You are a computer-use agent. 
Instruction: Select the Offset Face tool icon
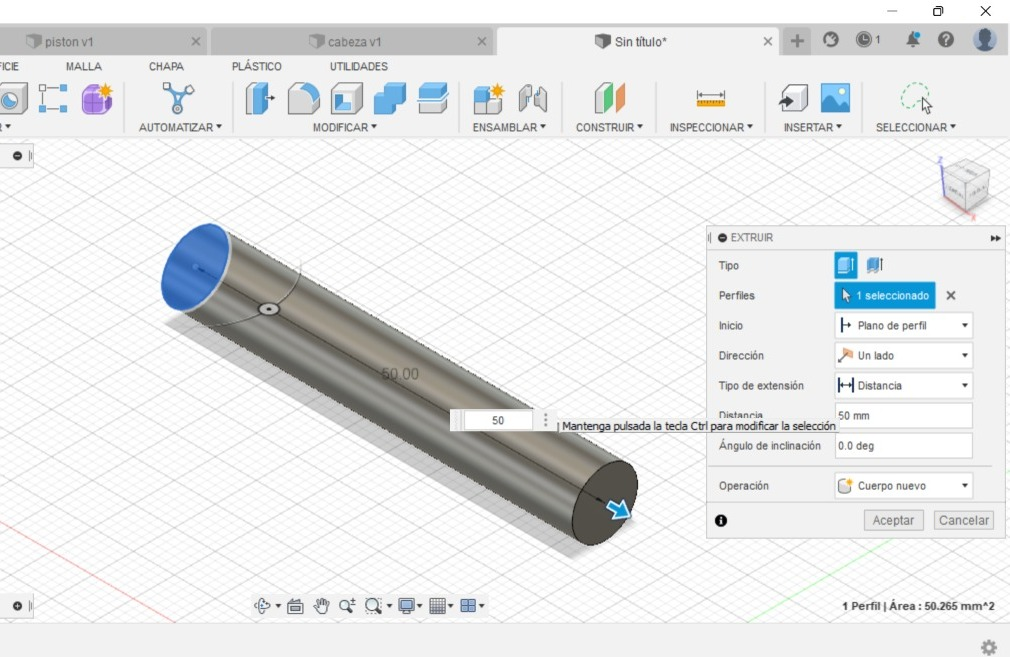tap(433, 99)
